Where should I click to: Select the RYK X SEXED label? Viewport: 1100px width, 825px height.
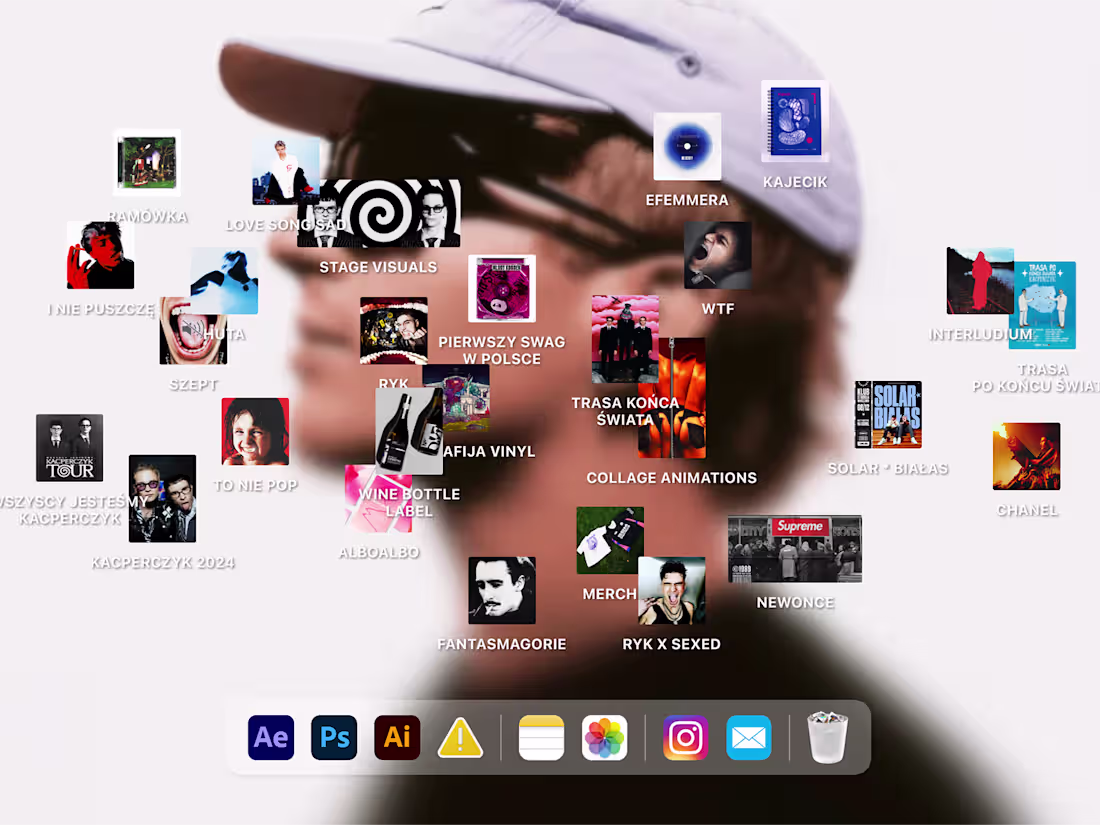(671, 644)
